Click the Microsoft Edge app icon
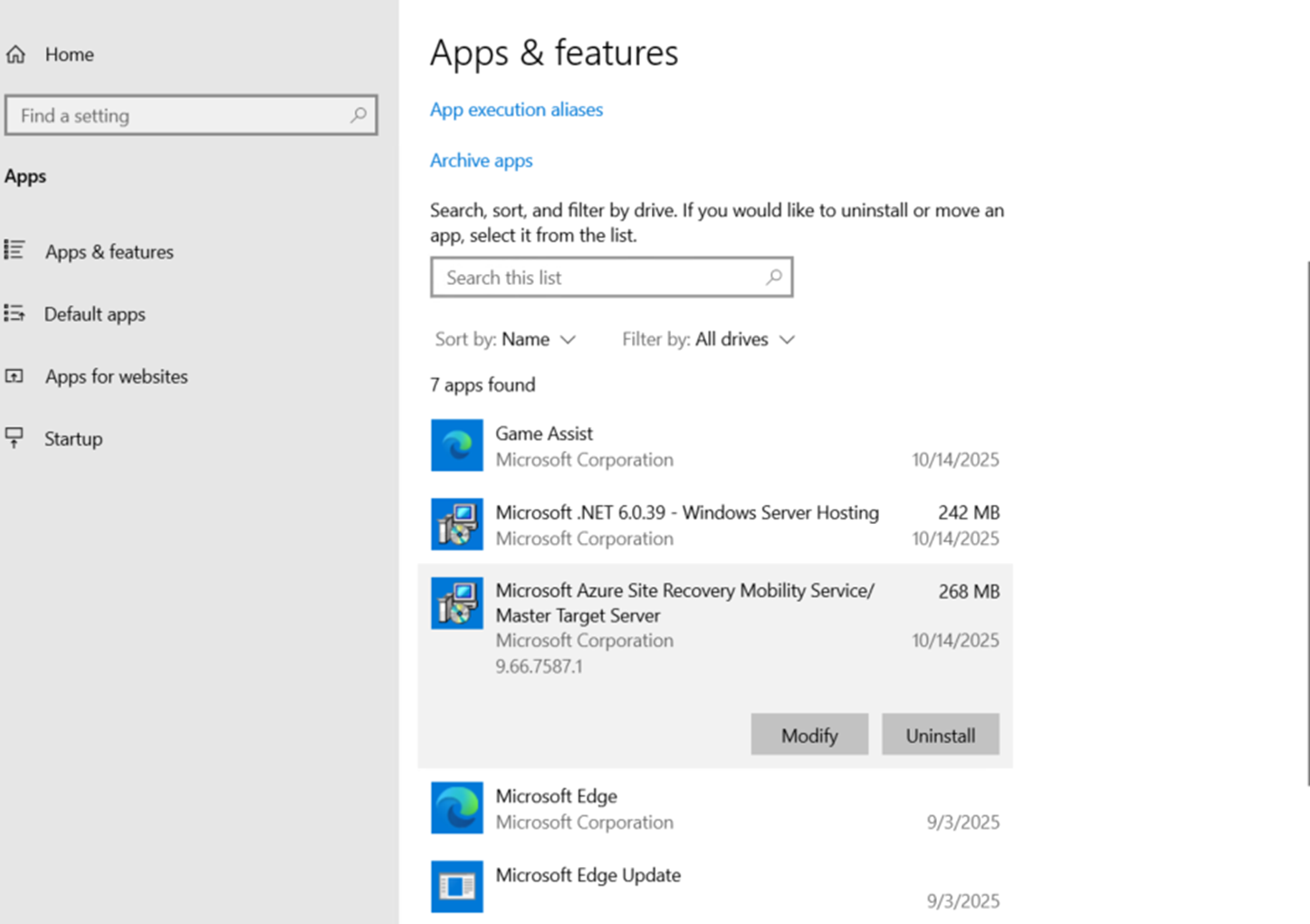Screen dimensions: 1310x924 click(x=456, y=807)
